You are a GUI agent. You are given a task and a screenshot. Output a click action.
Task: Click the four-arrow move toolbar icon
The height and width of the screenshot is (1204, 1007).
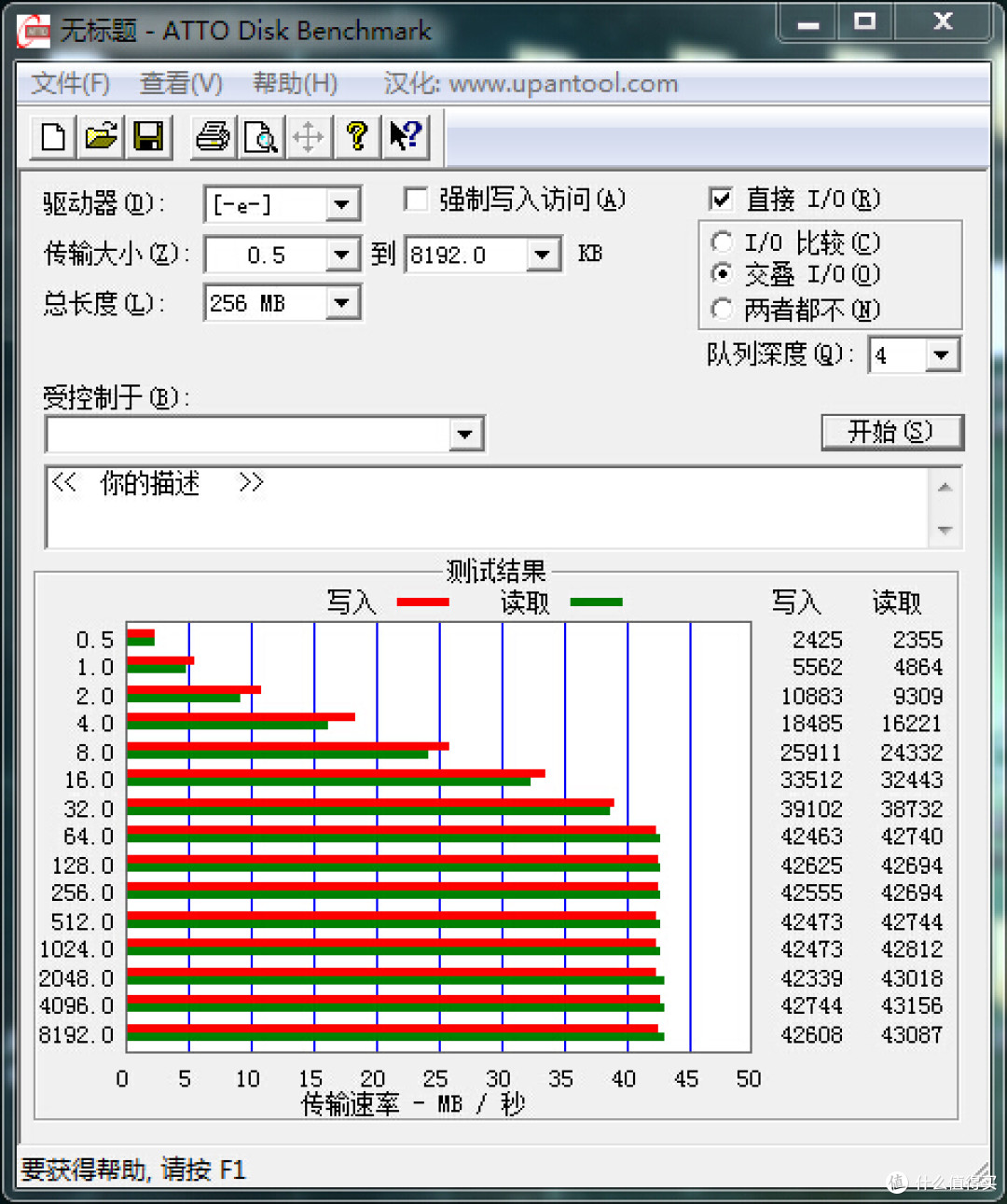coord(308,137)
